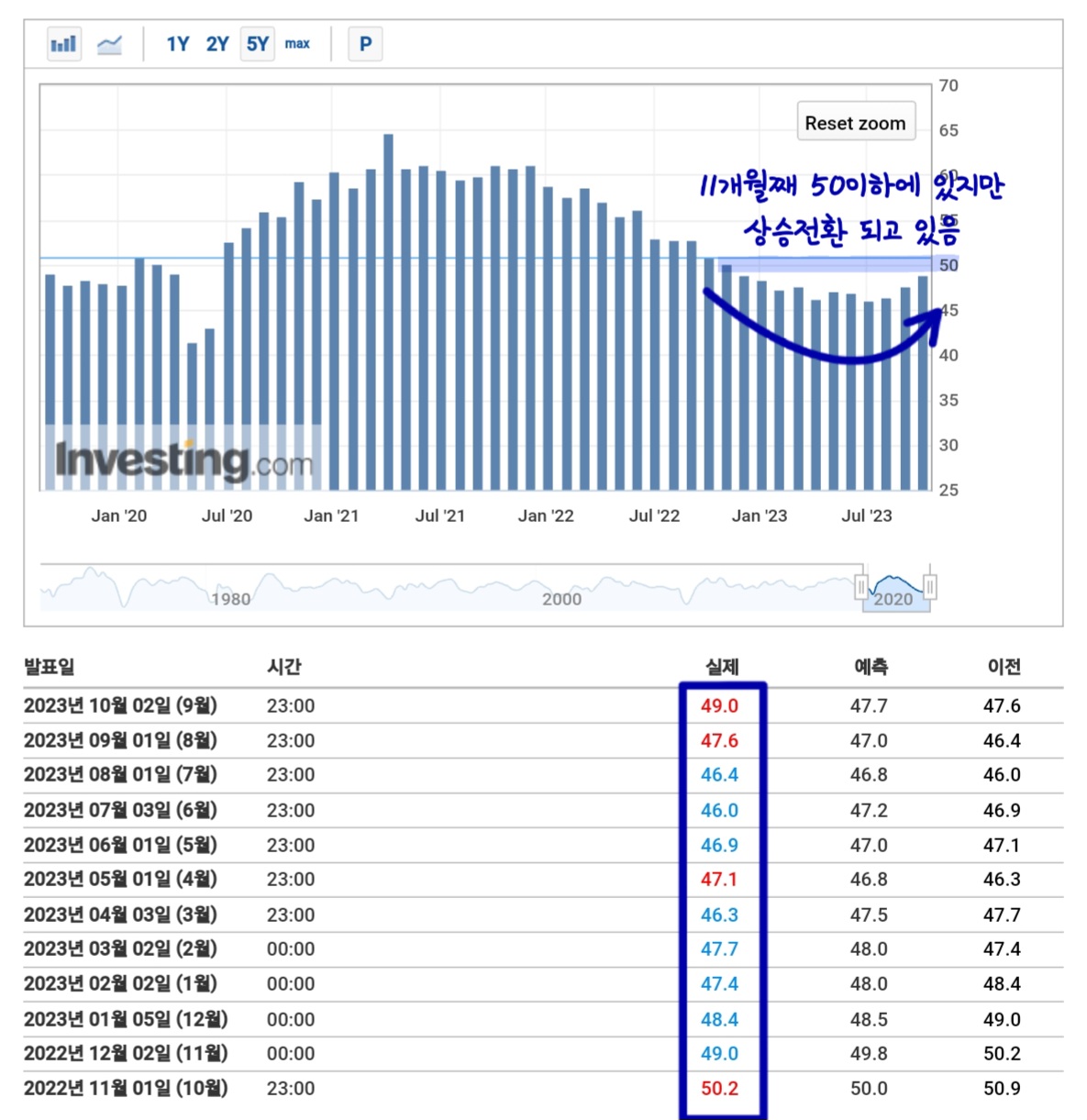Screen dimensions: 1087x1120
Task: Click the Jan '23 axis label
Action: 760,516
